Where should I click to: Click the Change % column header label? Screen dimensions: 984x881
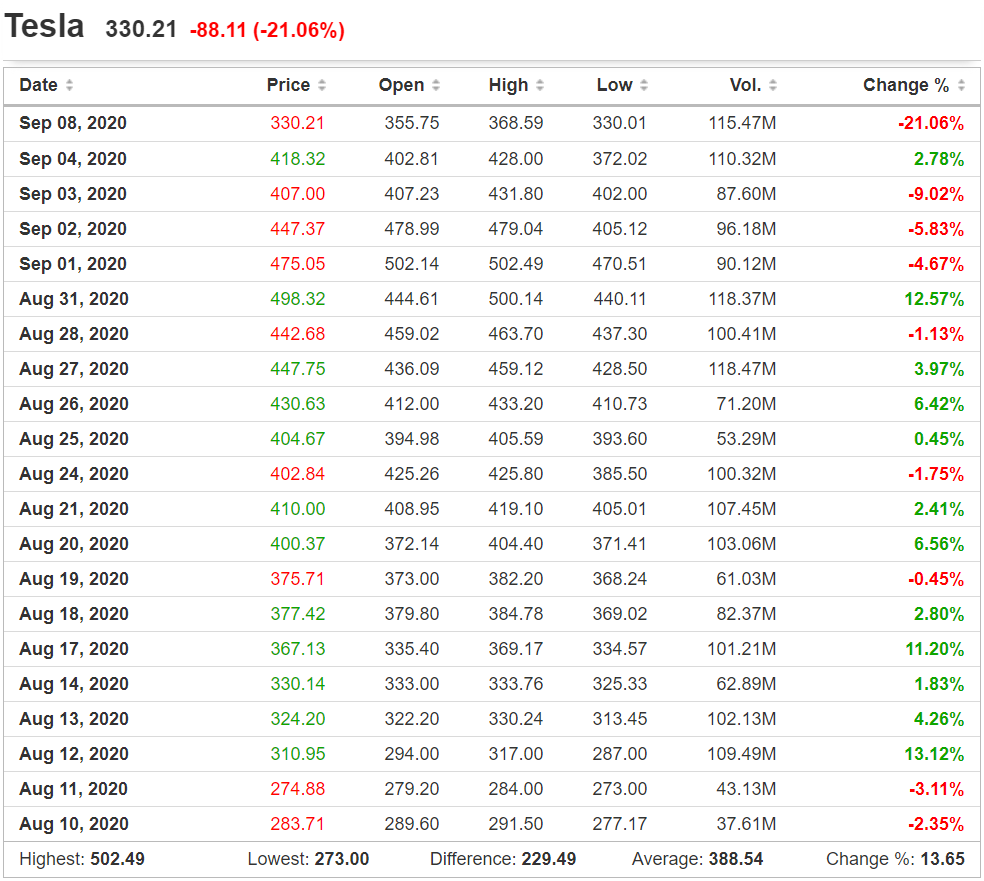906,85
